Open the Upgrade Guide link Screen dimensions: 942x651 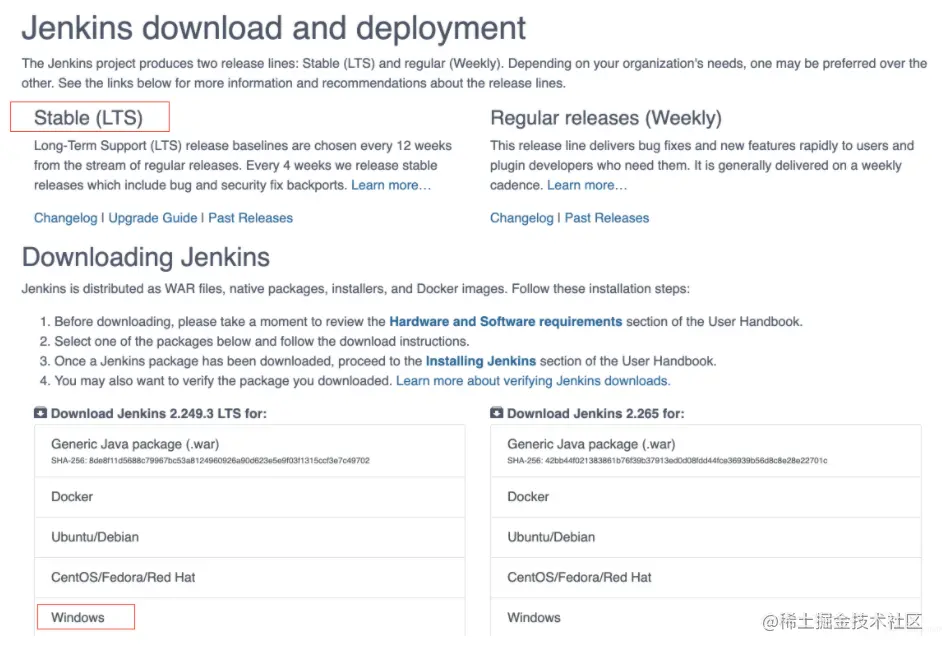coord(153,218)
